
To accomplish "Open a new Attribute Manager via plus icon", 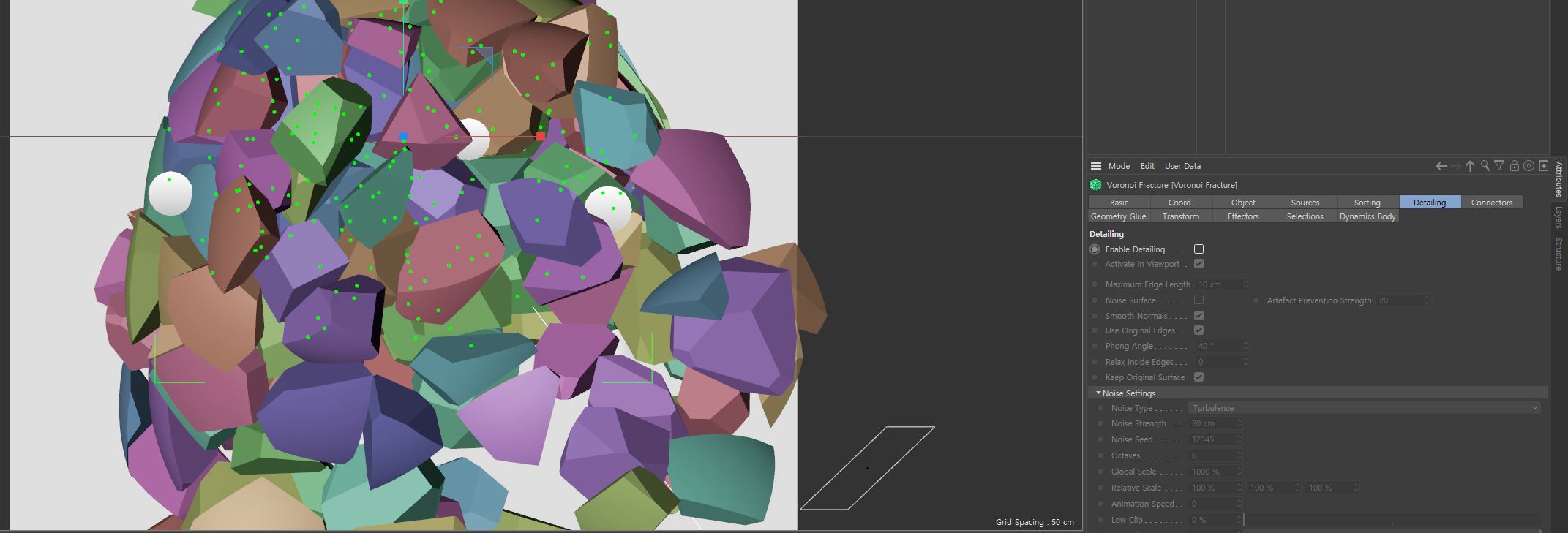I will click(1543, 166).
